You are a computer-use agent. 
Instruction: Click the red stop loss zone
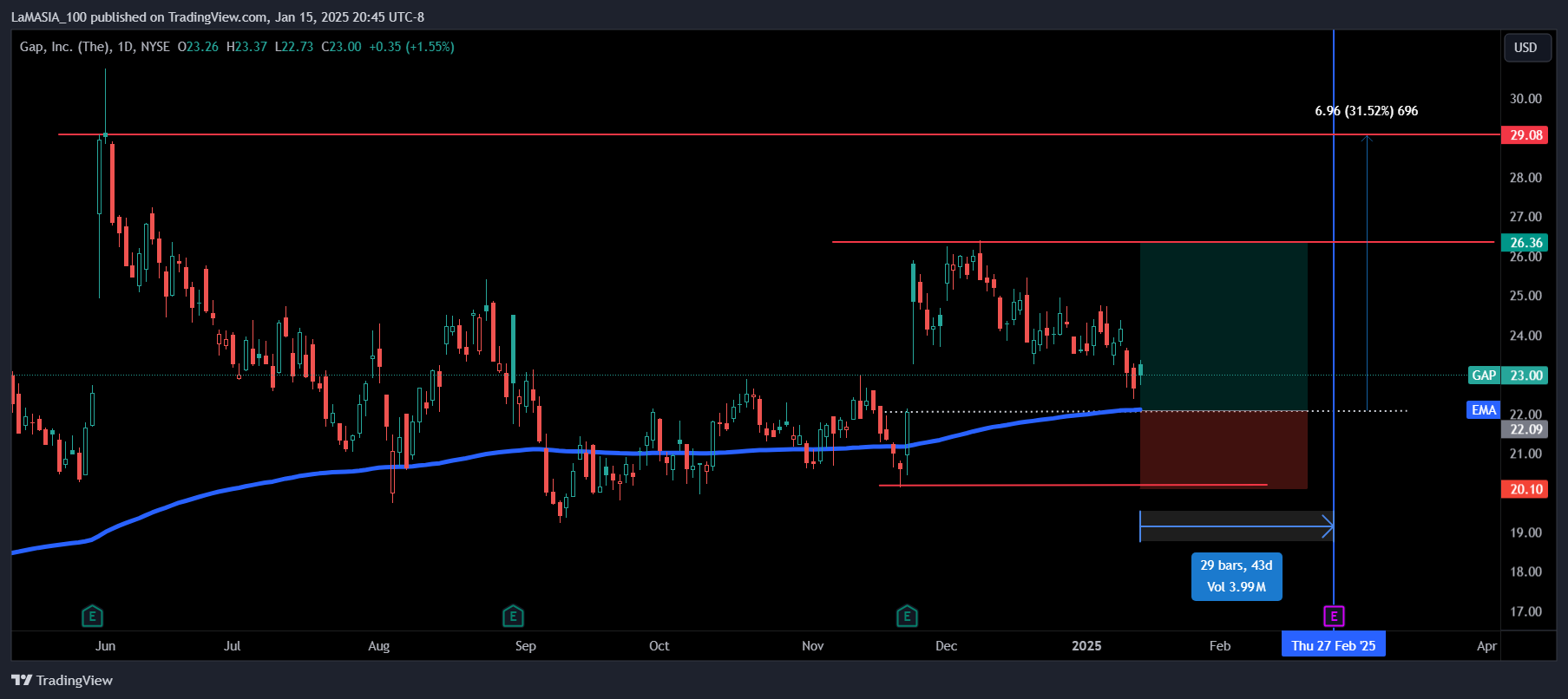1224,449
